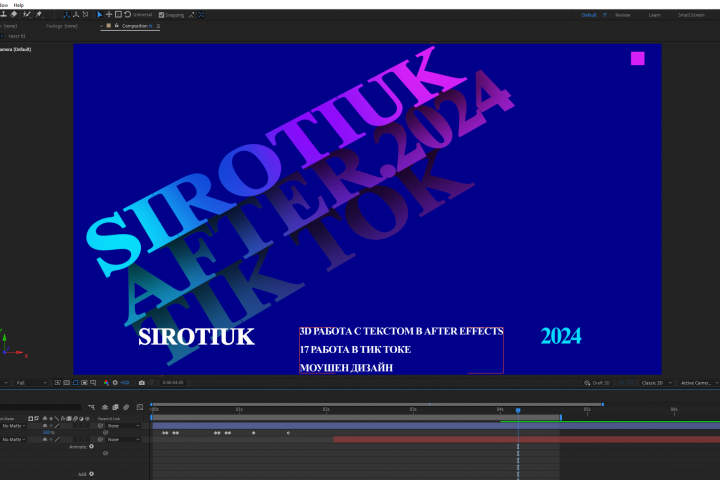Click the current time indicator playhead
This screenshot has width=720, height=480.
518,410
